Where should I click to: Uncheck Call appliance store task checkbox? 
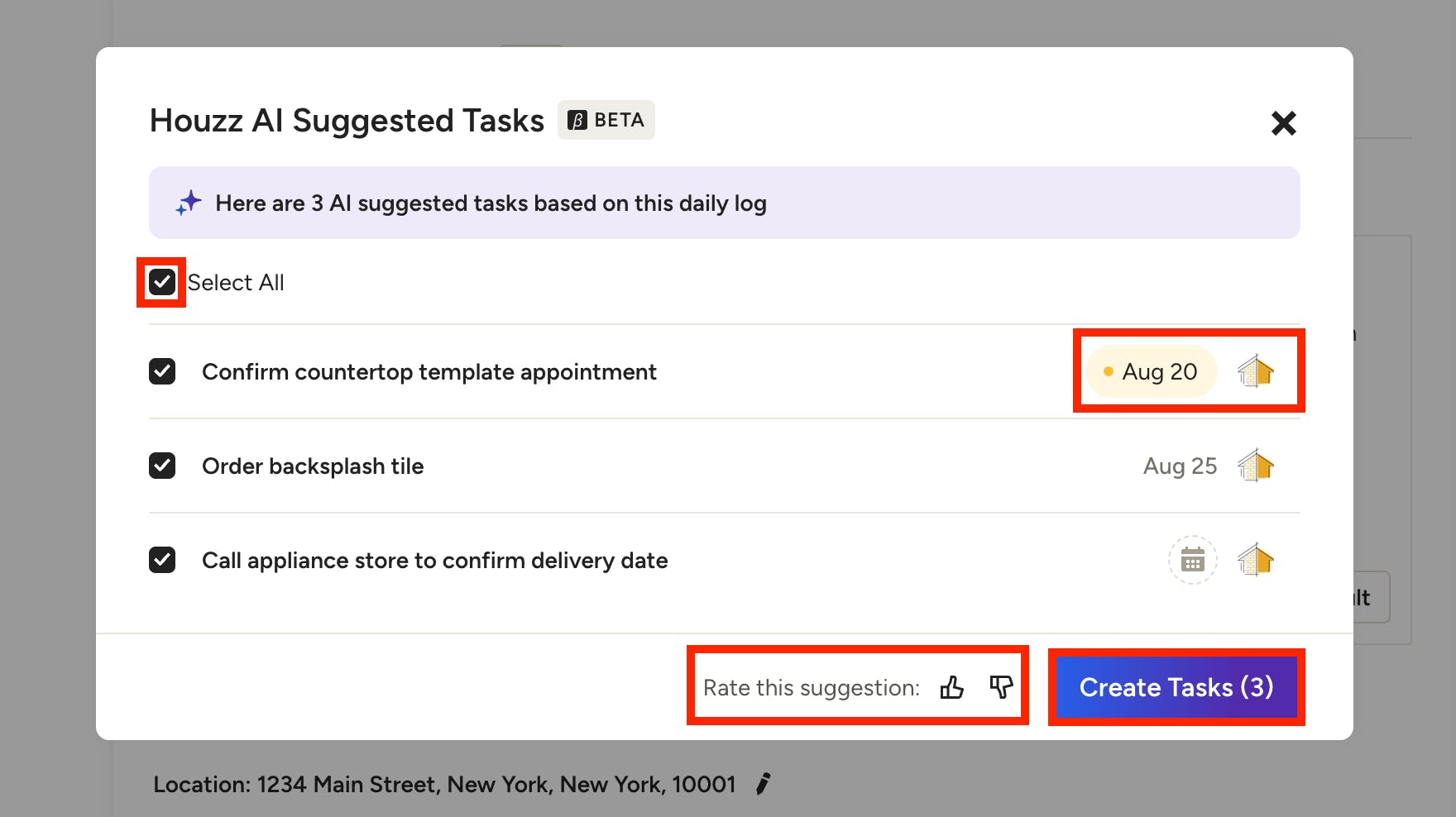point(162,560)
